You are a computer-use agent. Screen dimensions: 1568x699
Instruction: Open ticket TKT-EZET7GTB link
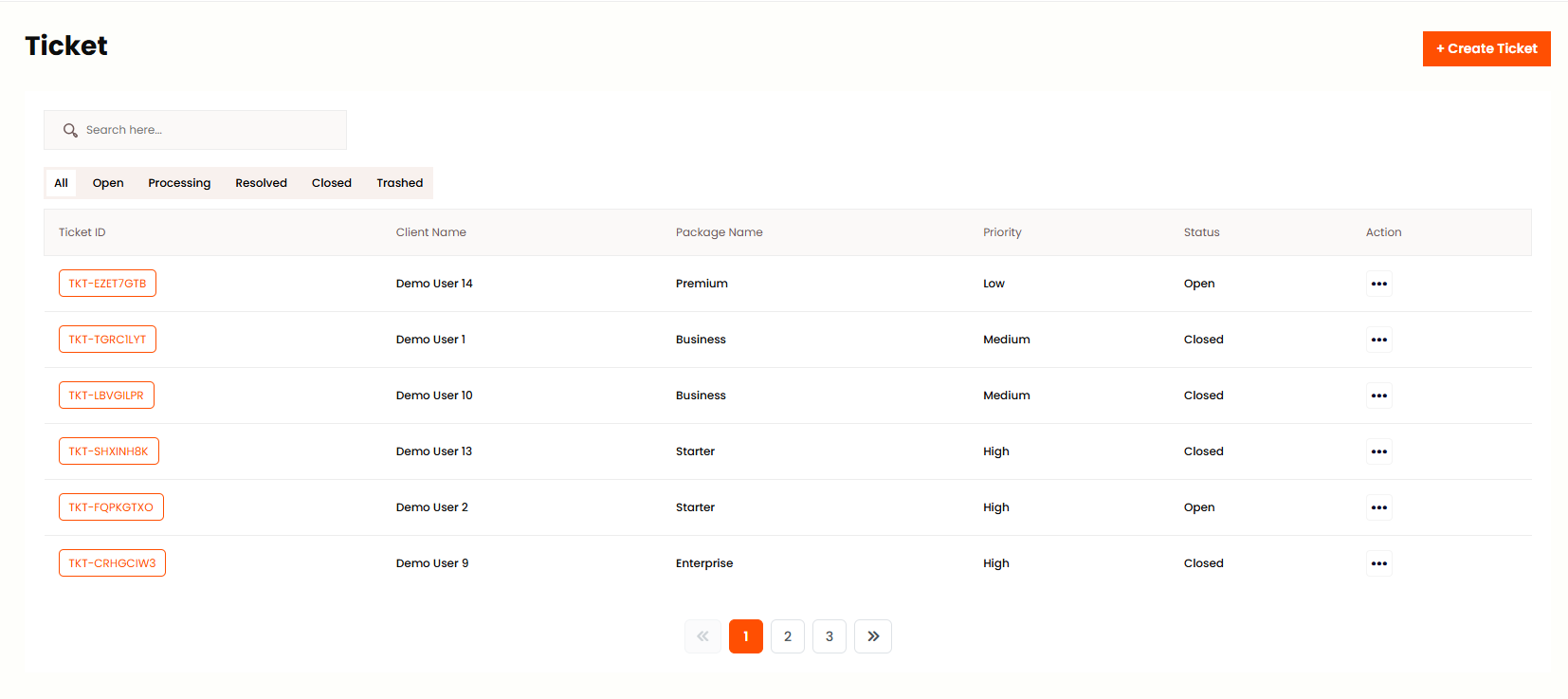click(107, 284)
